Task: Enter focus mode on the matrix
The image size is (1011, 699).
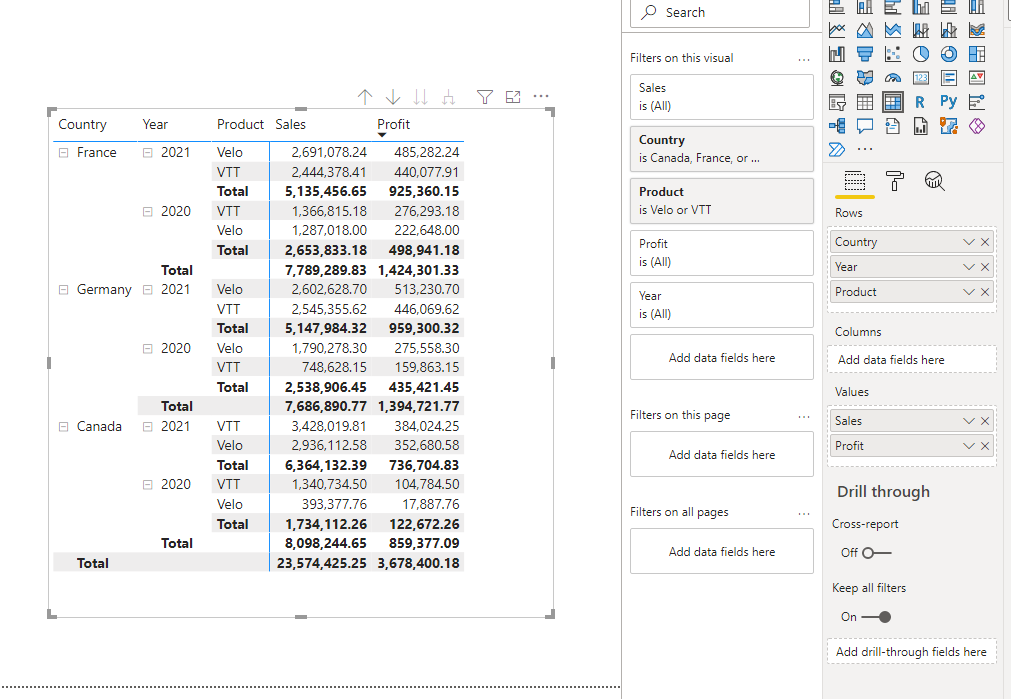Action: [x=513, y=97]
